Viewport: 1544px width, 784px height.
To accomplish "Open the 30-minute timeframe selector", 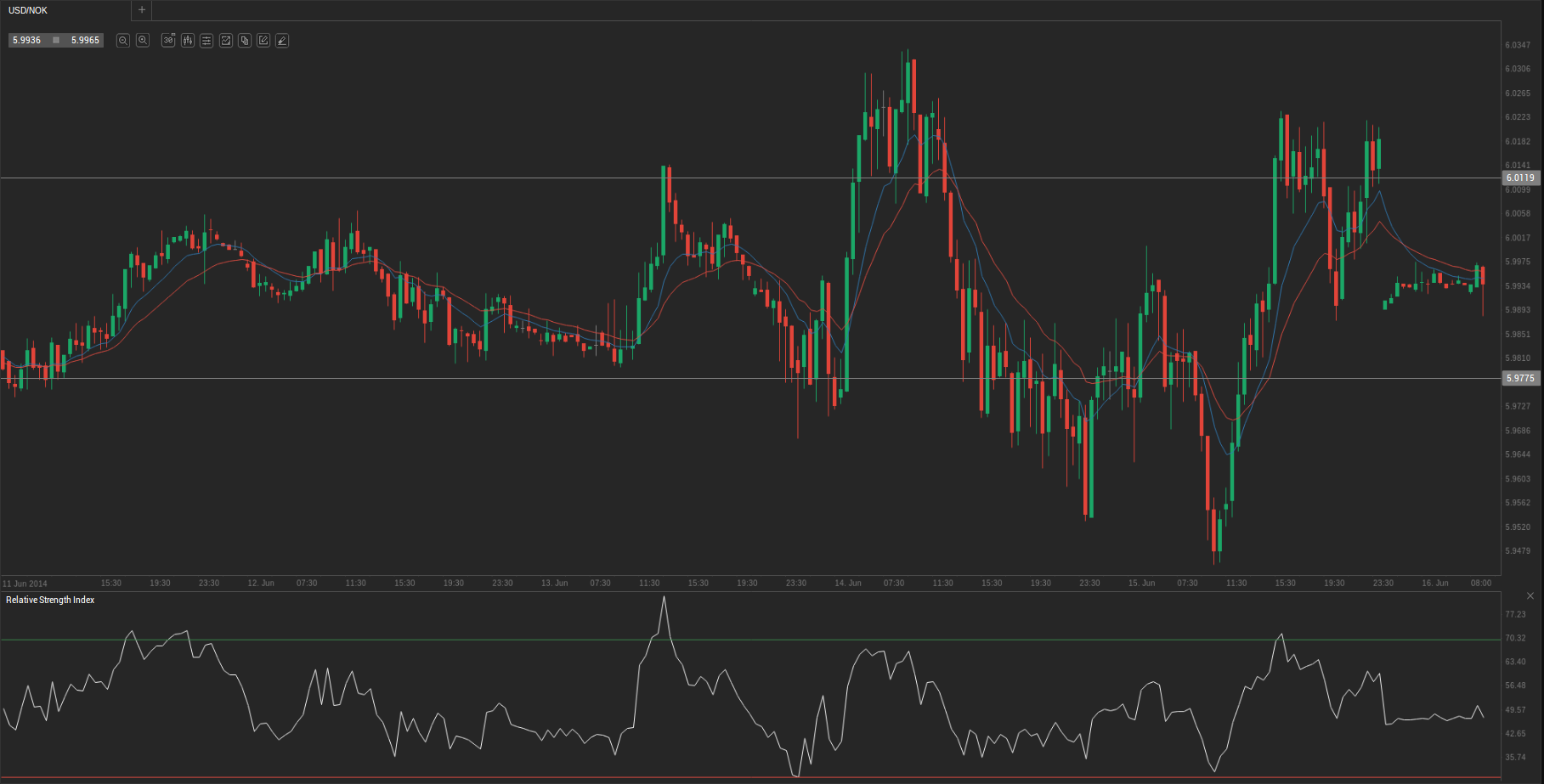I will (x=168, y=41).
